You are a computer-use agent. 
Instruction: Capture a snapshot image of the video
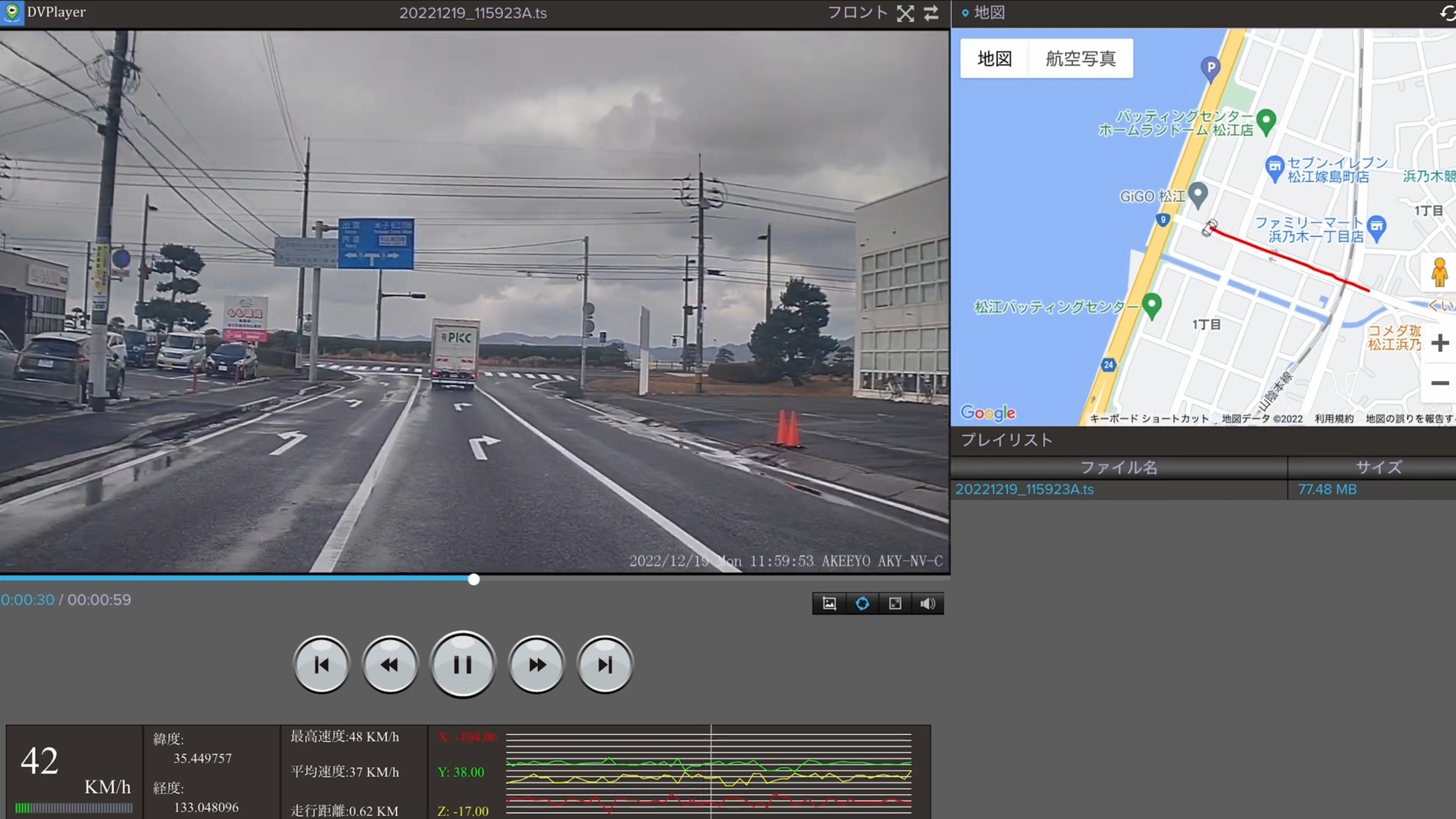[x=829, y=604]
